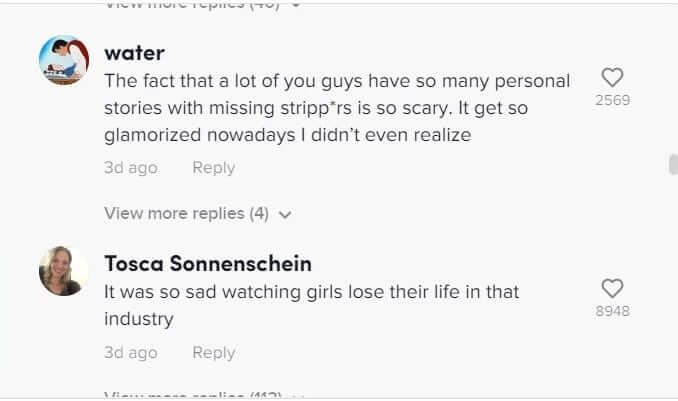
Task: Click water's comment text about personal stories
Action: (337, 107)
